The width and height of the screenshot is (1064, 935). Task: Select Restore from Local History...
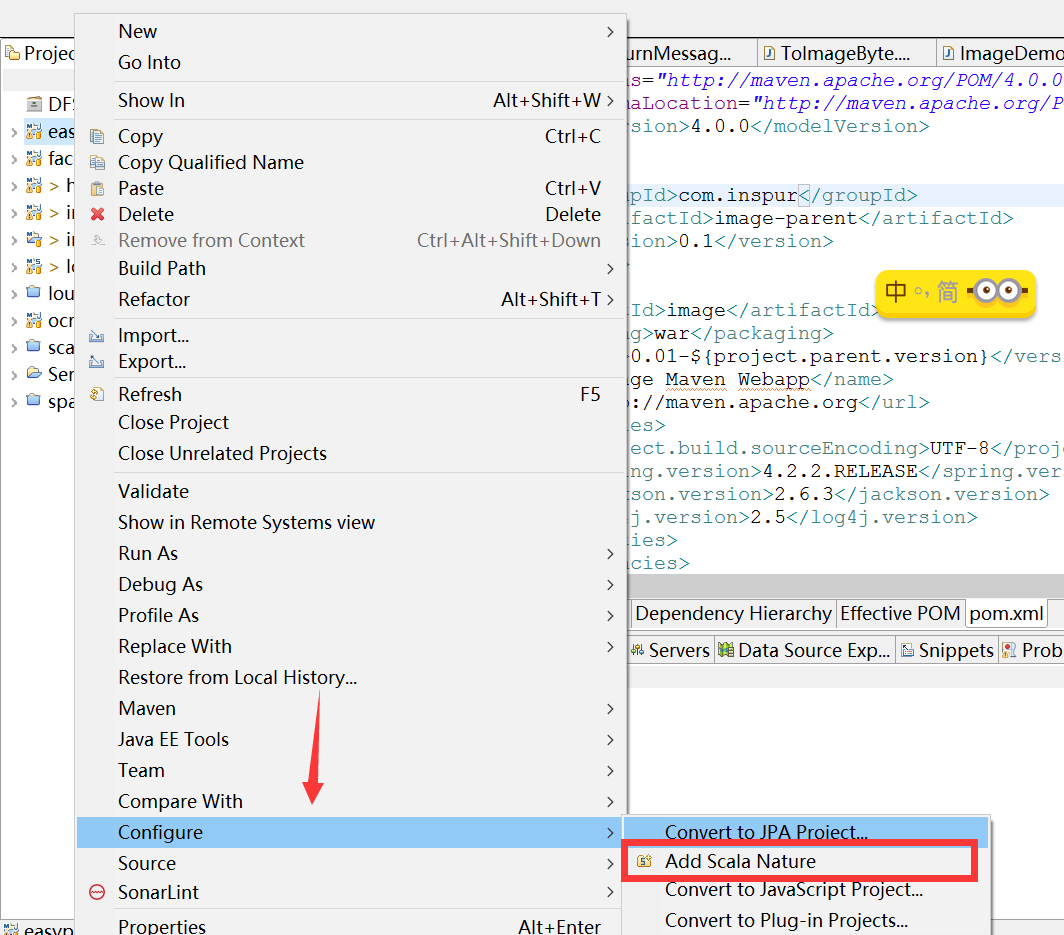pos(351,678)
